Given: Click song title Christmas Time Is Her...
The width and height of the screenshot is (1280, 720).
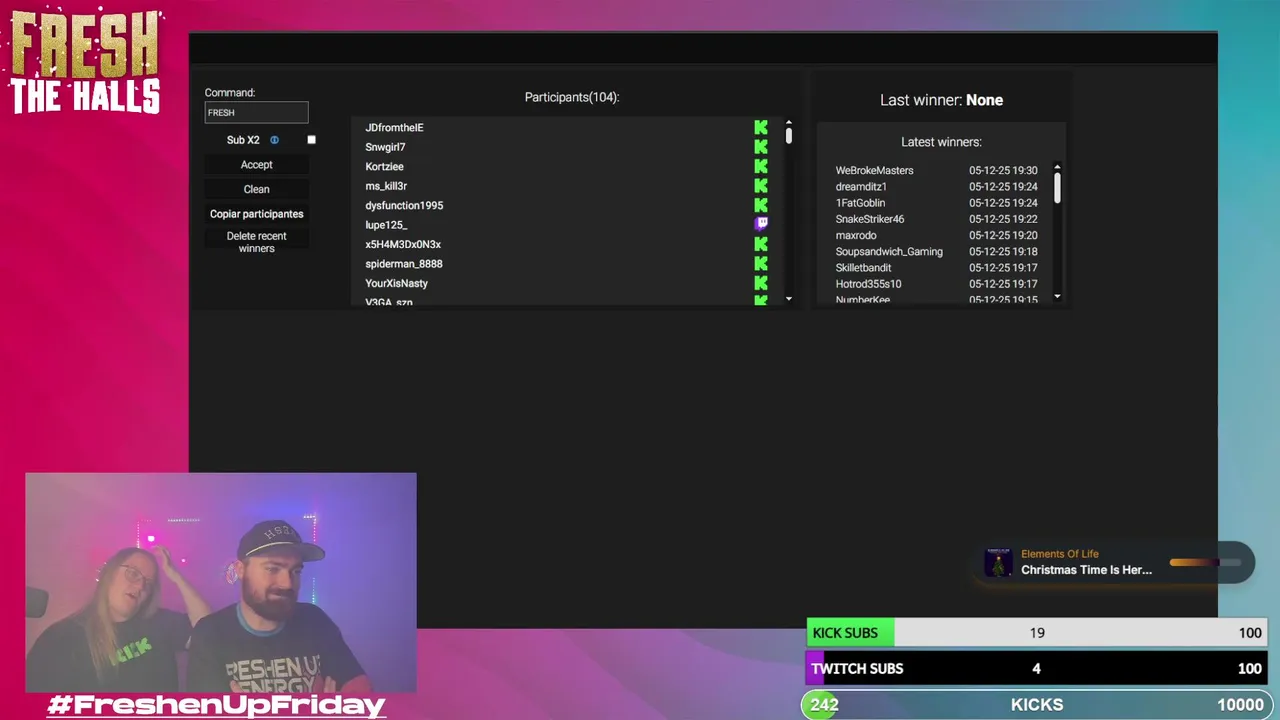Looking at the screenshot, I should (x=1086, y=570).
